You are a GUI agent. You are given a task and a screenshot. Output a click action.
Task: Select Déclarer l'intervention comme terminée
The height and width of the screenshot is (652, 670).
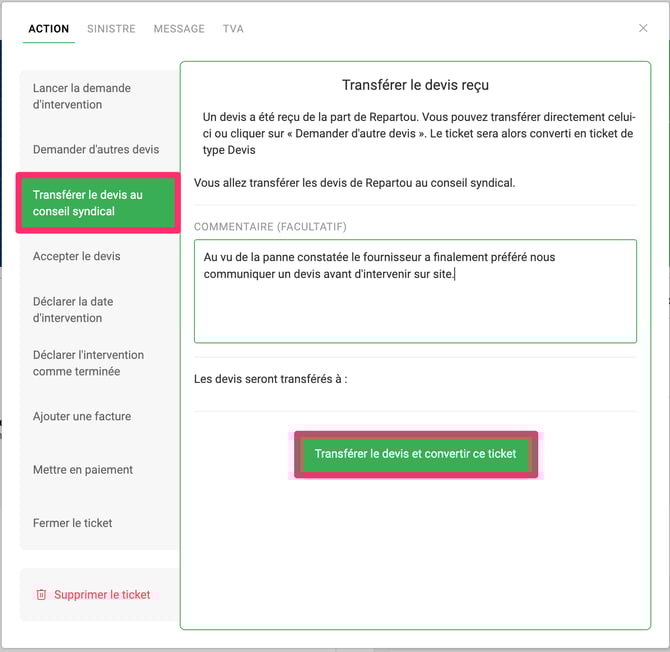coord(88,363)
